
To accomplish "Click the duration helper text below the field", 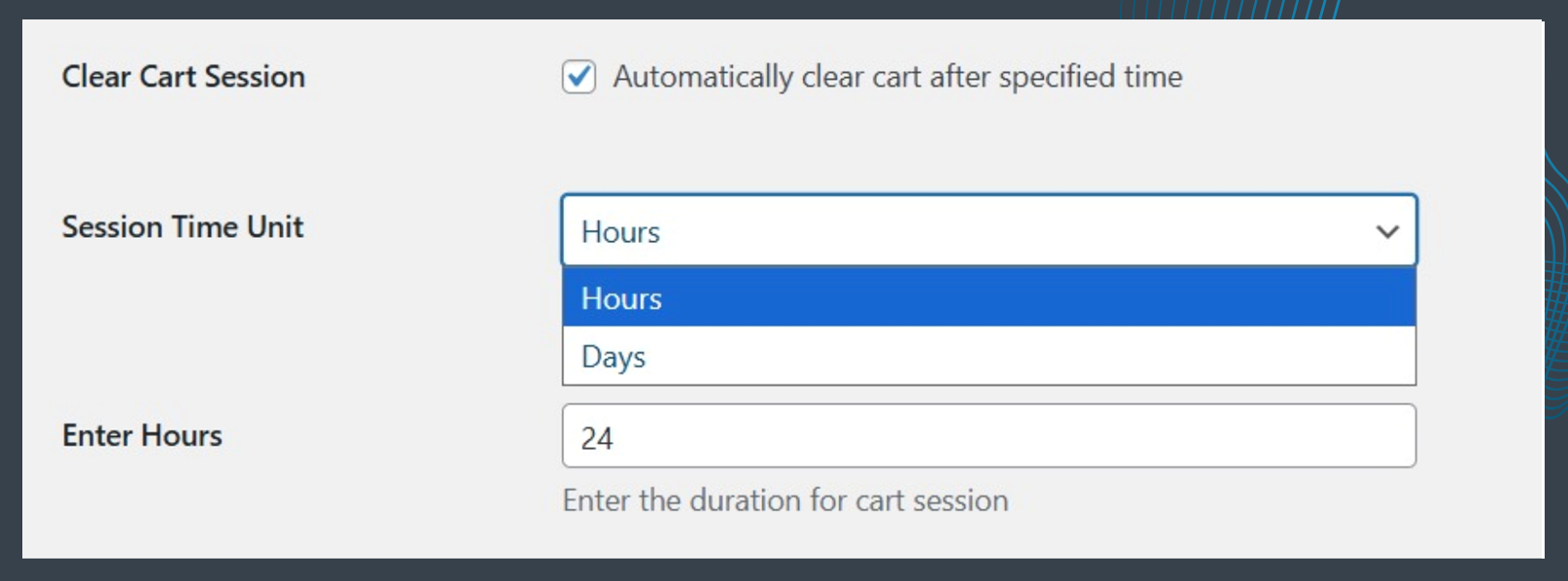I will point(787,499).
